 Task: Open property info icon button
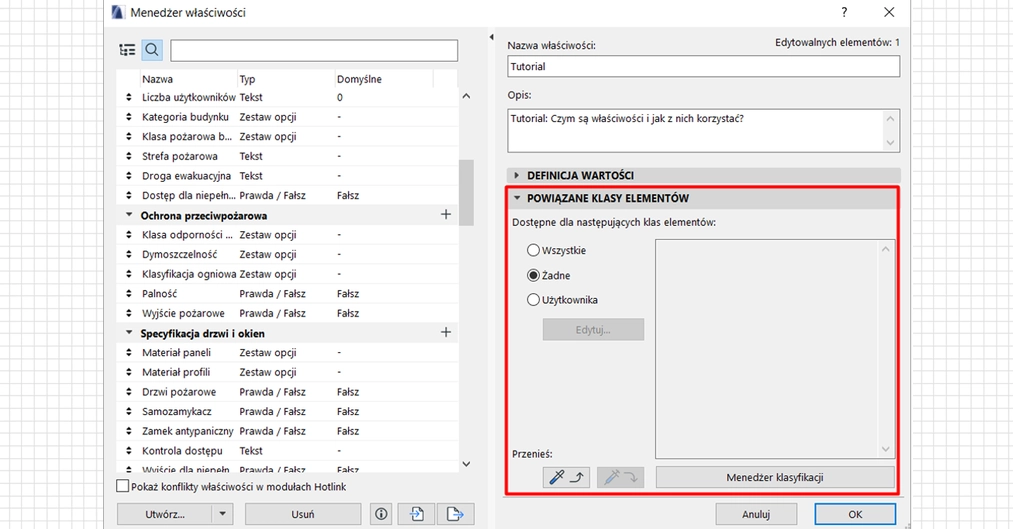[x=381, y=514]
